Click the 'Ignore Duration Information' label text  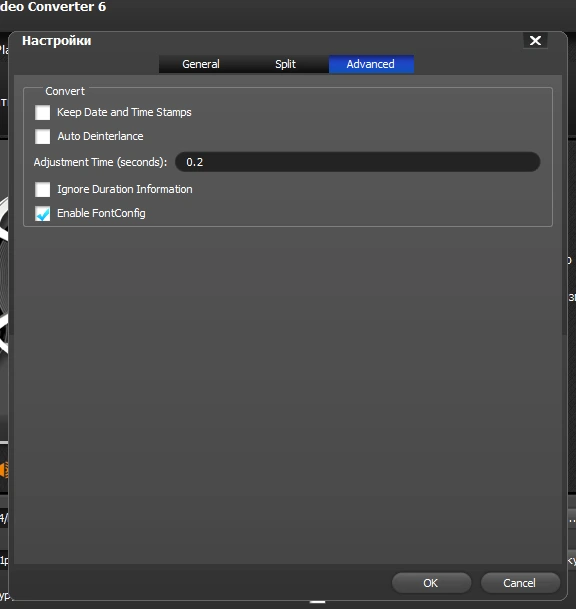coord(125,189)
